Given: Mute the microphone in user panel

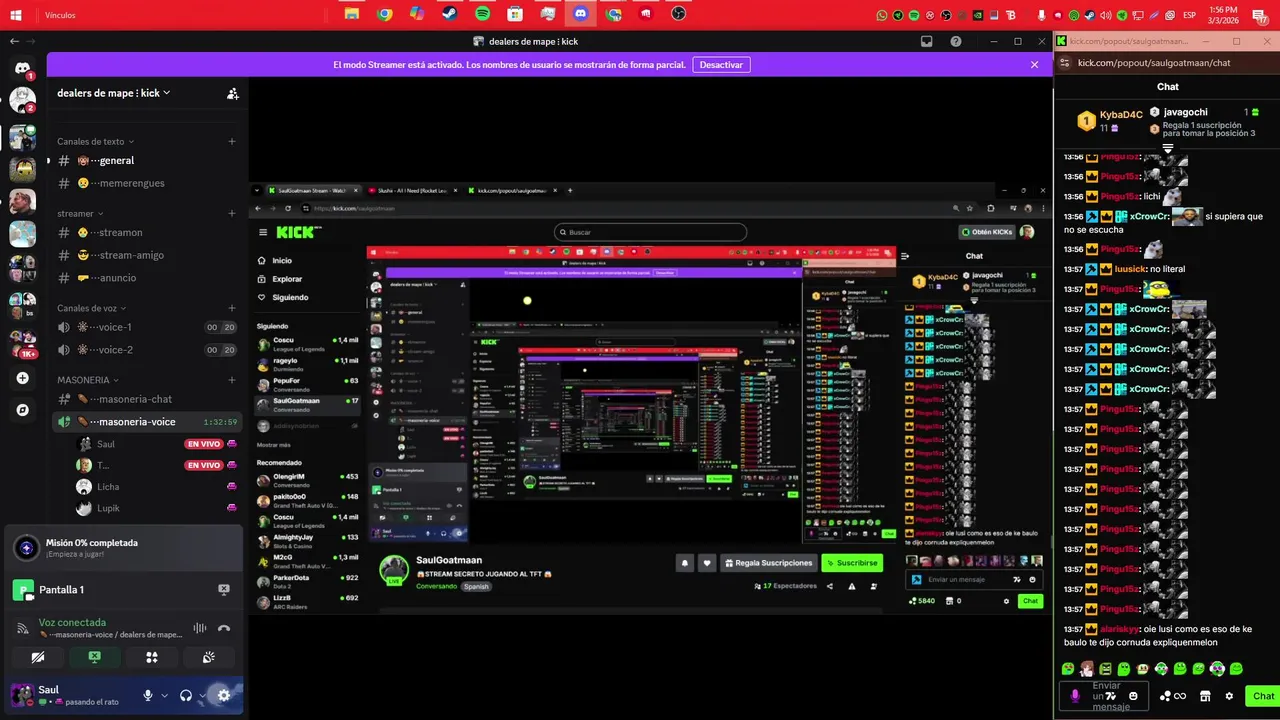Looking at the screenshot, I should pyautogui.click(x=148, y=695).
